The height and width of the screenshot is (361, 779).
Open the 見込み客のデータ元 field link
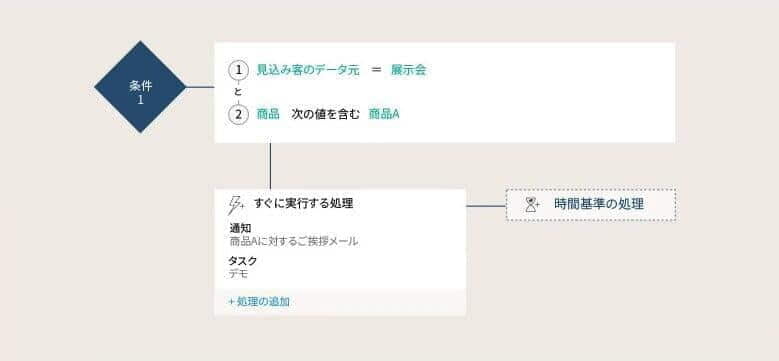point(308,70)
